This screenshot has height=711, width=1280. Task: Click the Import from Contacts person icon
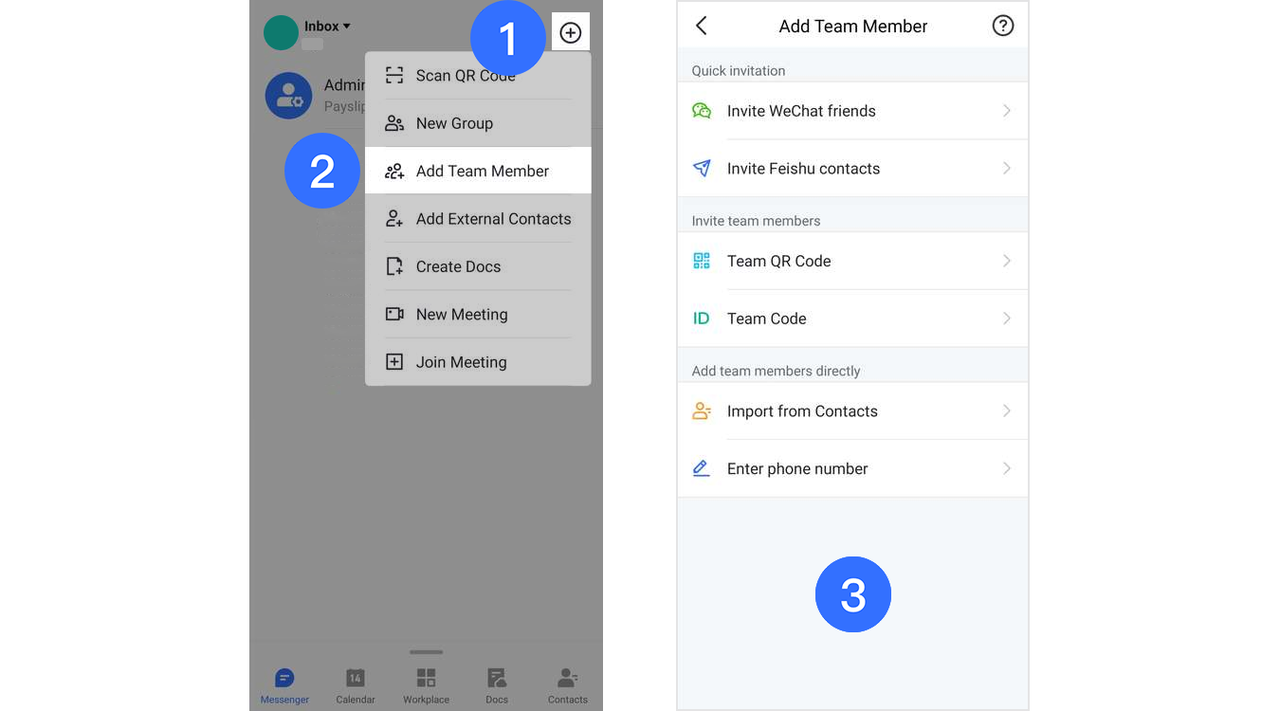point(702,411)
